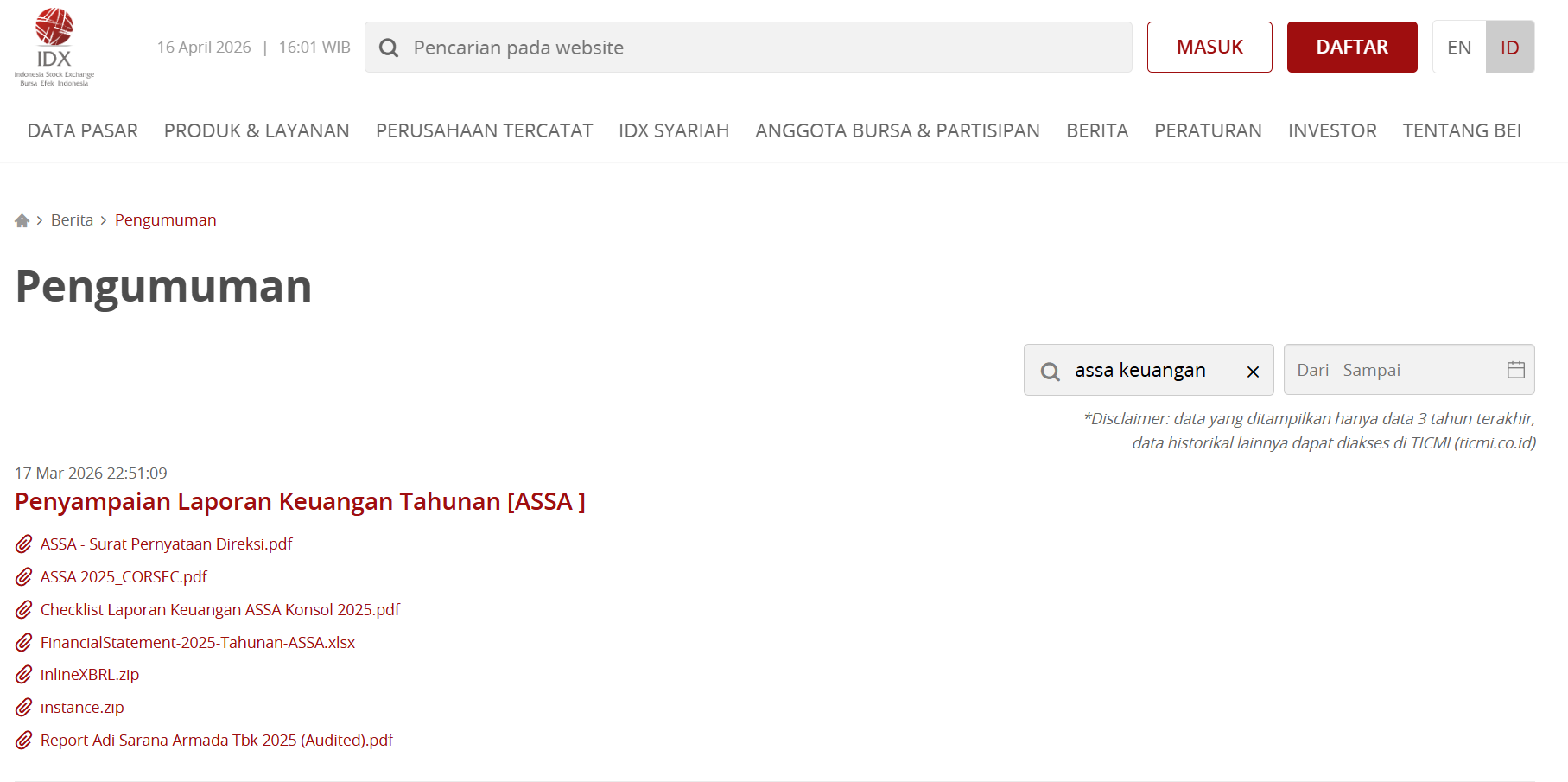The image size is (1568, 782).
Task: Download ASSA - Surat Pernyataan Direksi.pdf
Action: [x=167, y=544]
